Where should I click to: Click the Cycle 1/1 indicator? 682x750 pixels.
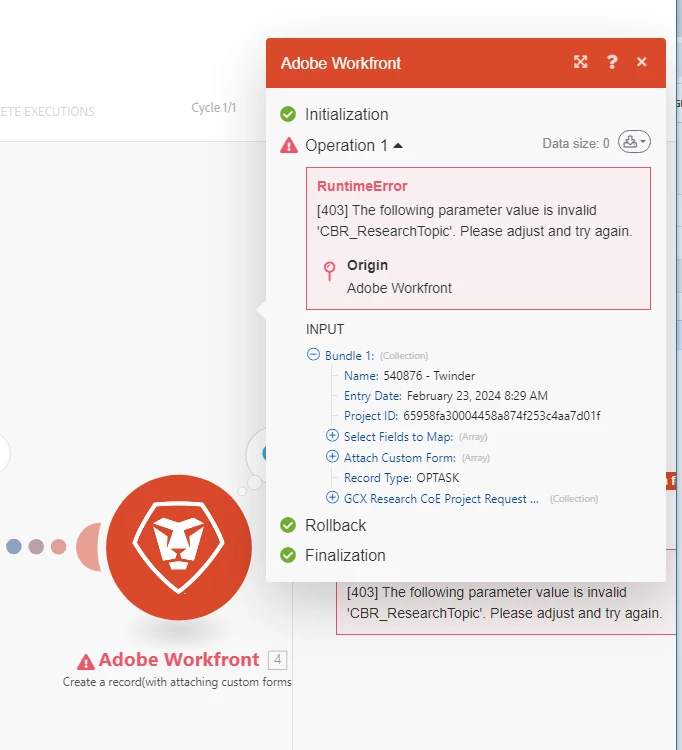[214, 108]
